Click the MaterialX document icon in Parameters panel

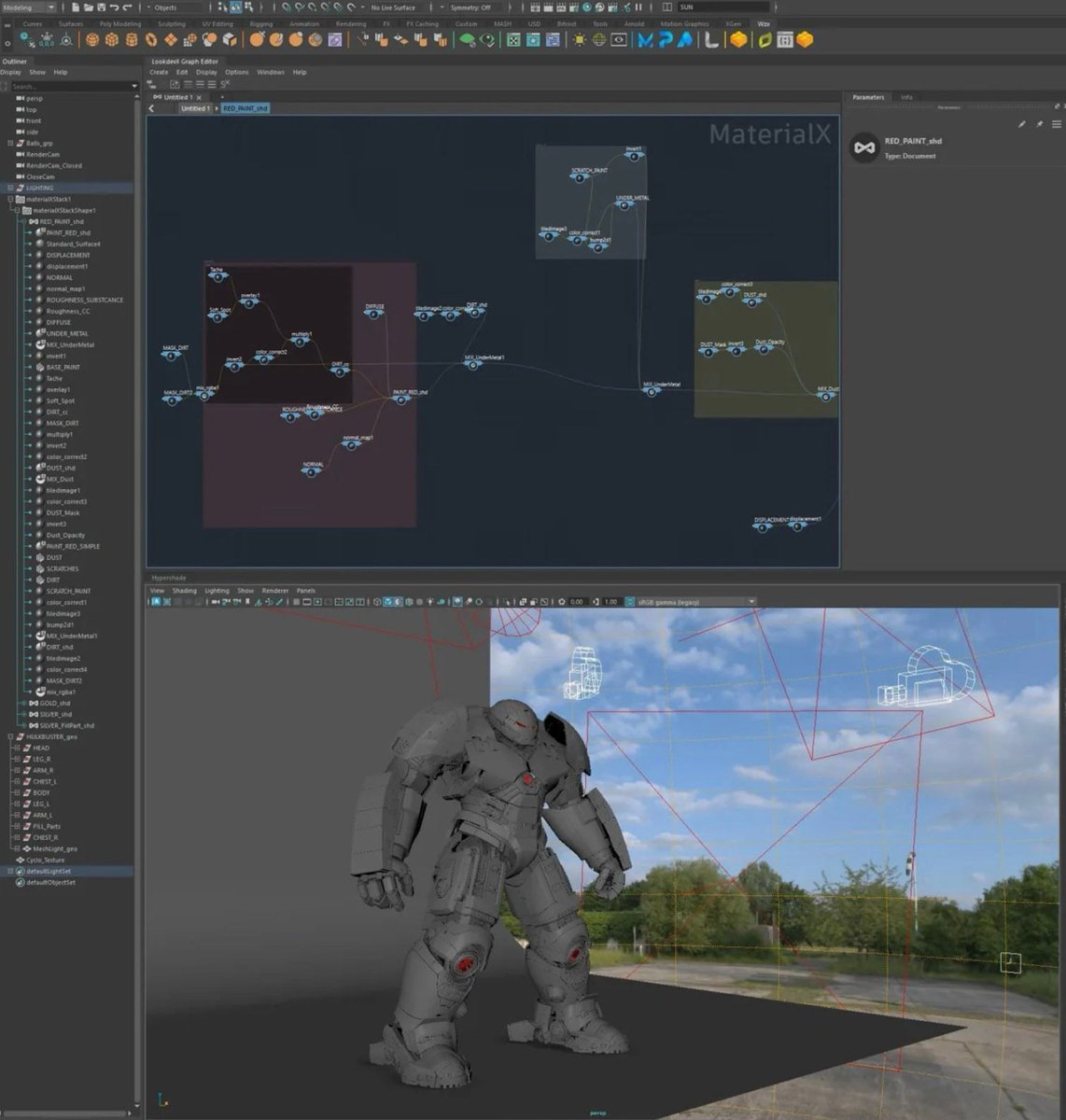[x=864, y=147]
